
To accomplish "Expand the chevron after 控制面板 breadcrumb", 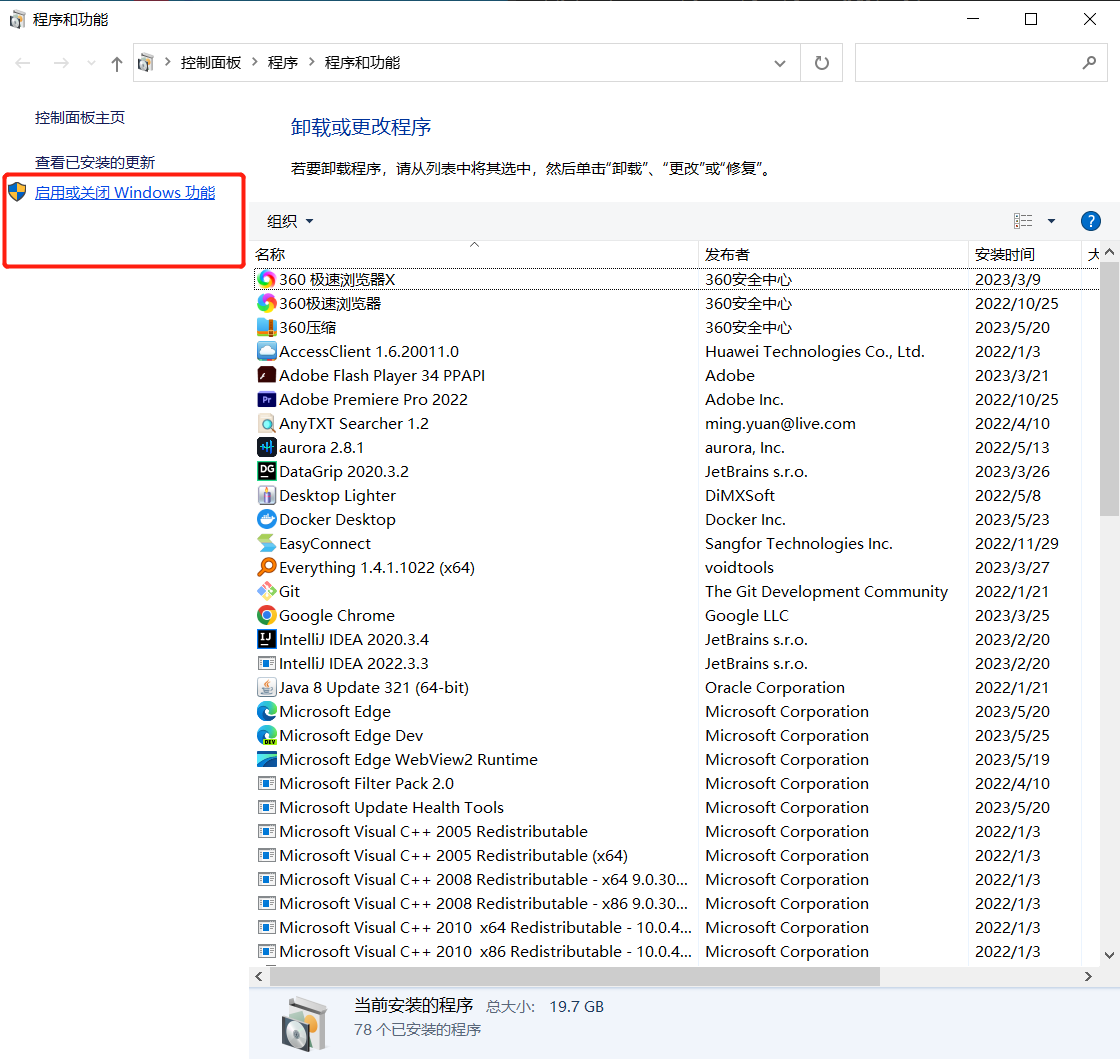I will 255,62.
